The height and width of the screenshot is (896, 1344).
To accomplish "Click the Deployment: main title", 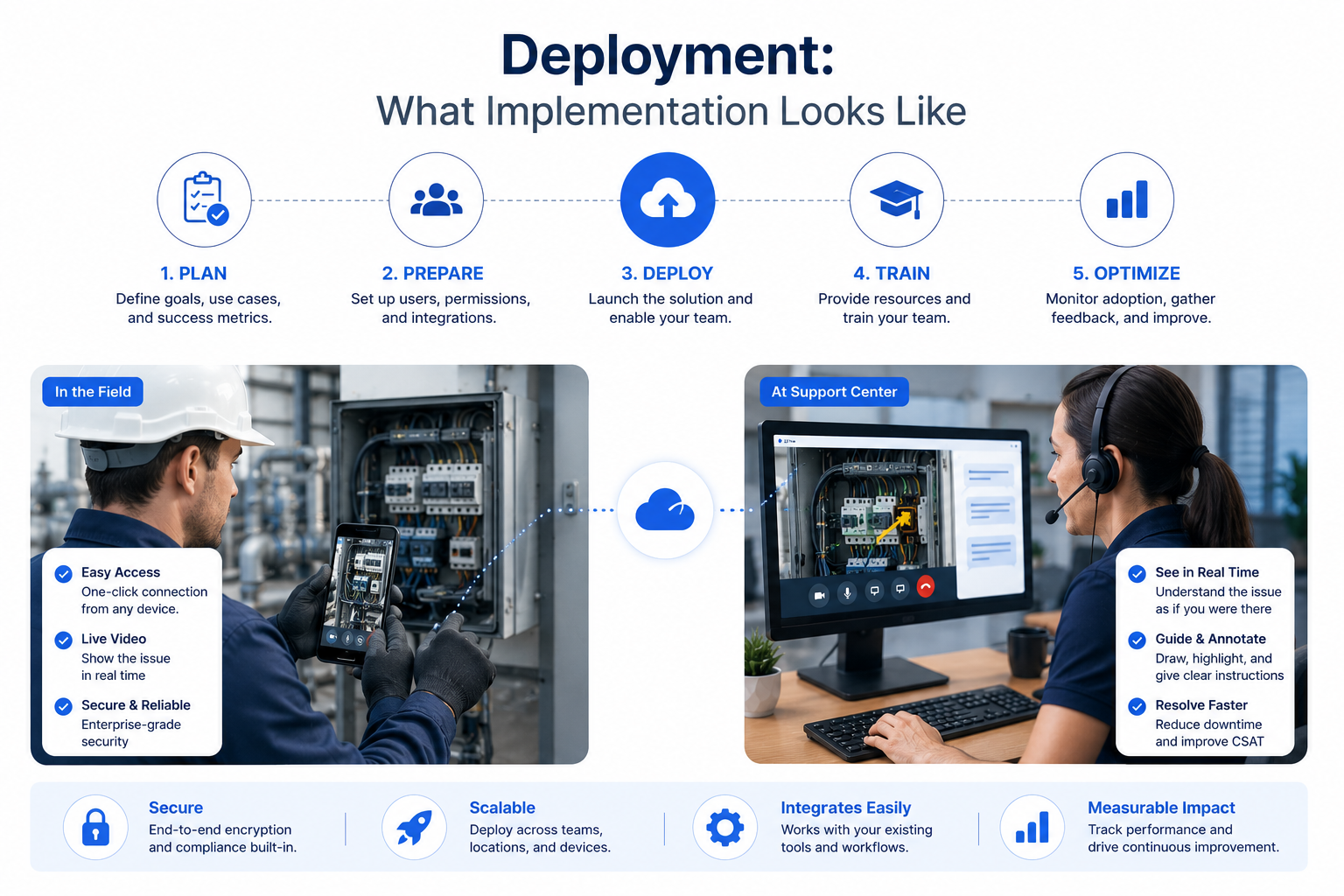I will pos(668,55).
